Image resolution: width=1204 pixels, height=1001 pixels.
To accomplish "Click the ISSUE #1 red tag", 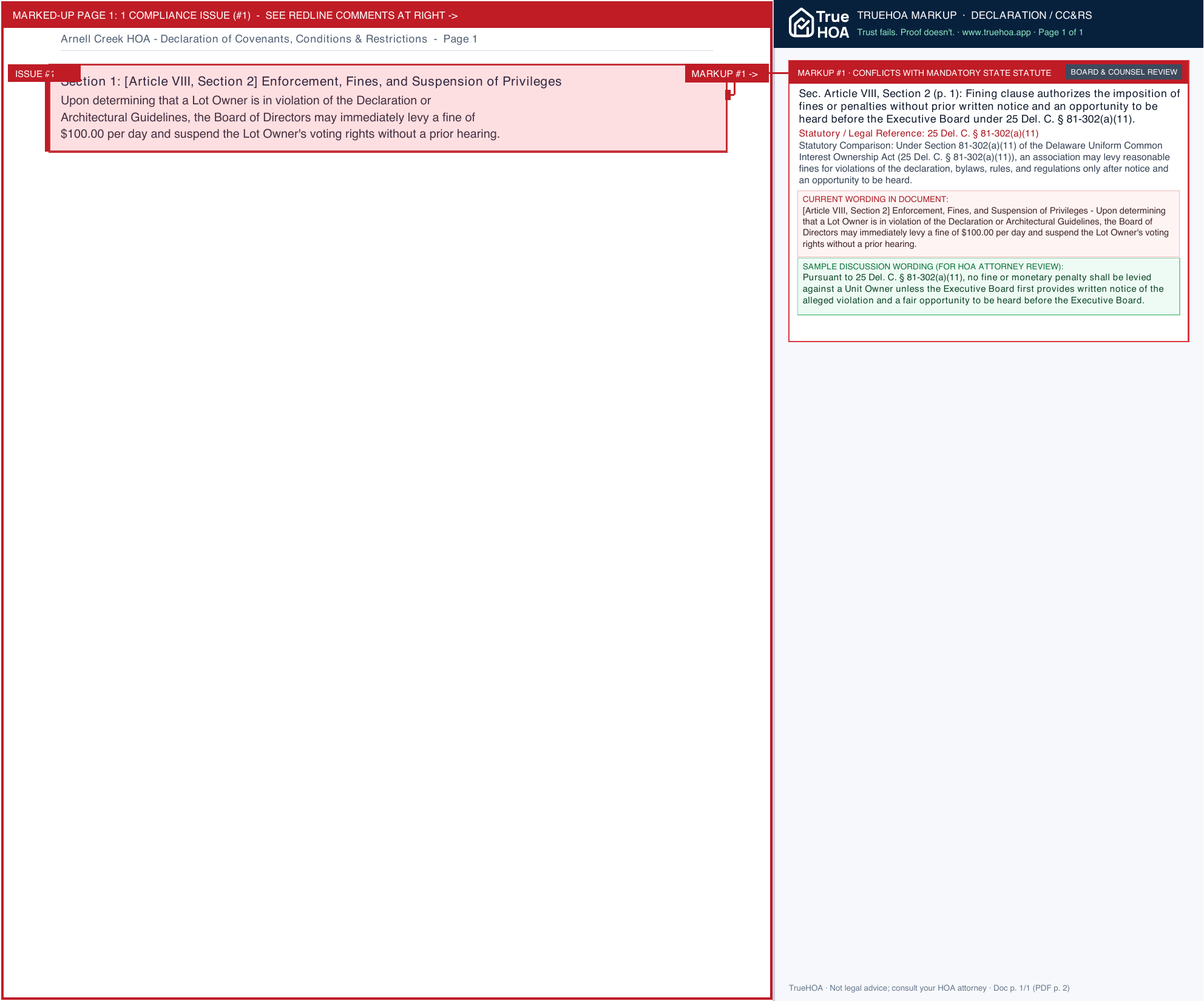I will click(x=44, y=73).
